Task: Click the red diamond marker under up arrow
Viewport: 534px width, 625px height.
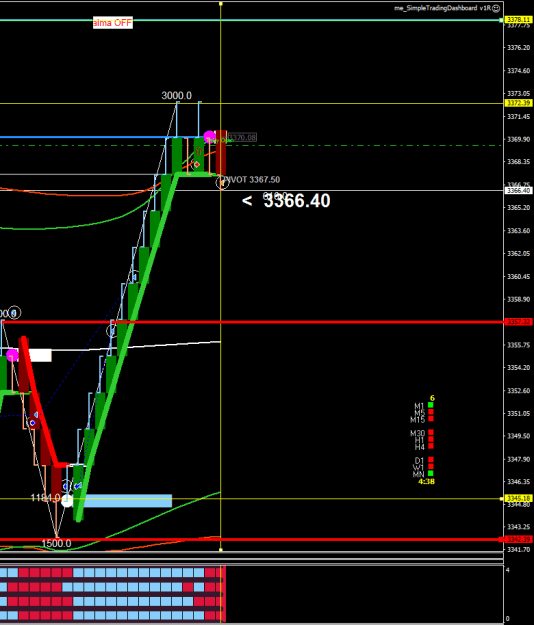Action: 197,164
